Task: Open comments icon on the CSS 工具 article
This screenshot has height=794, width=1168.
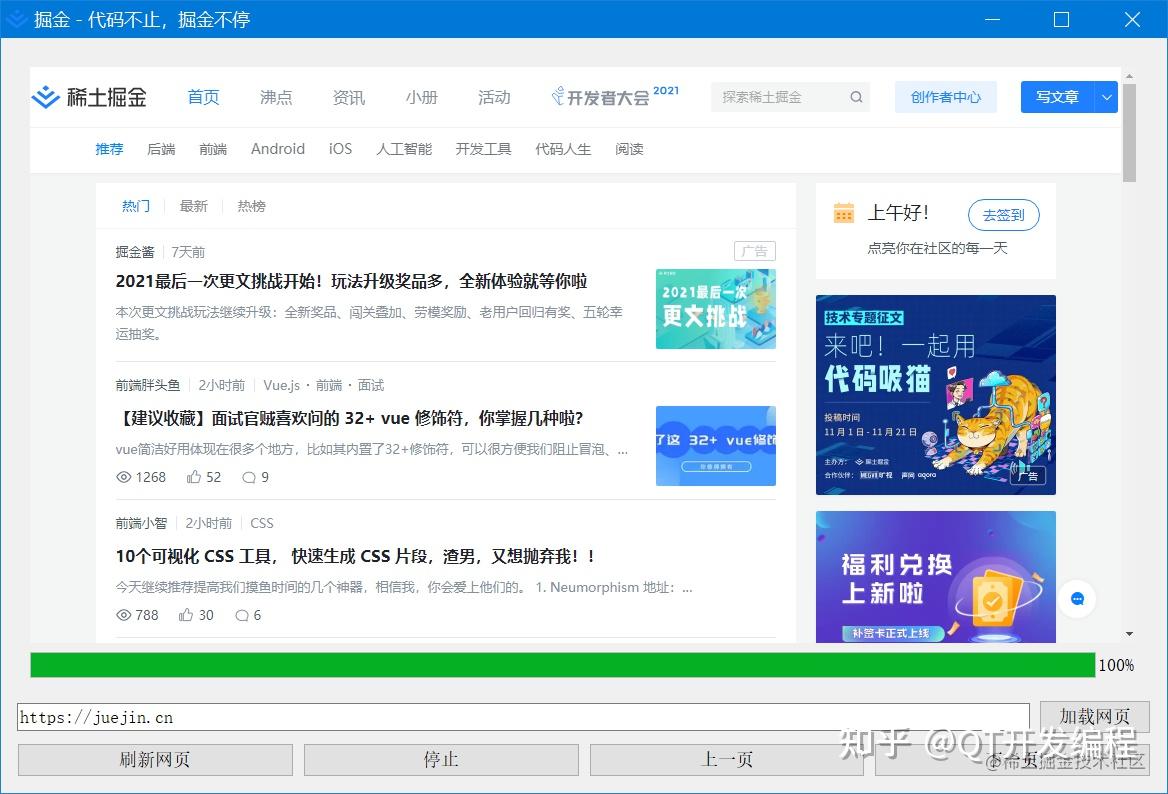Action: point(240,615)
